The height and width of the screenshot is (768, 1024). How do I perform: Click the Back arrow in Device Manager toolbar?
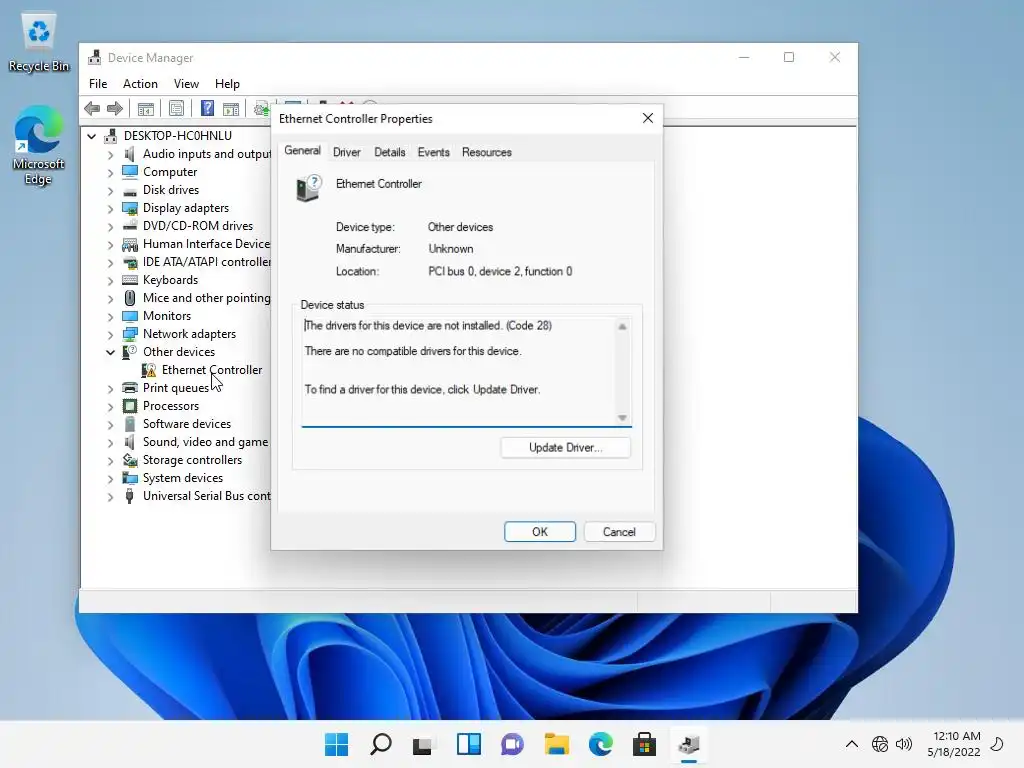92,108
